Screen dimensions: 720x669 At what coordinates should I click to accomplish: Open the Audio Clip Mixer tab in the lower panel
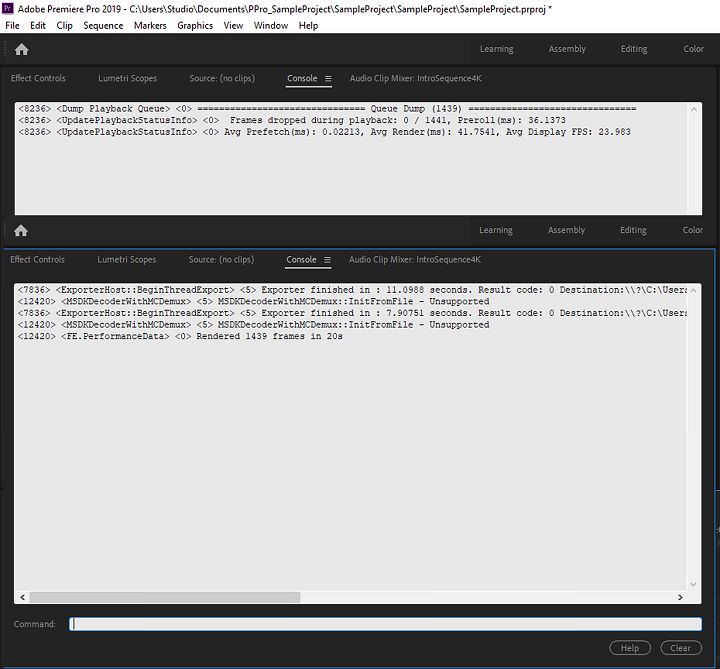coord(414,260)
